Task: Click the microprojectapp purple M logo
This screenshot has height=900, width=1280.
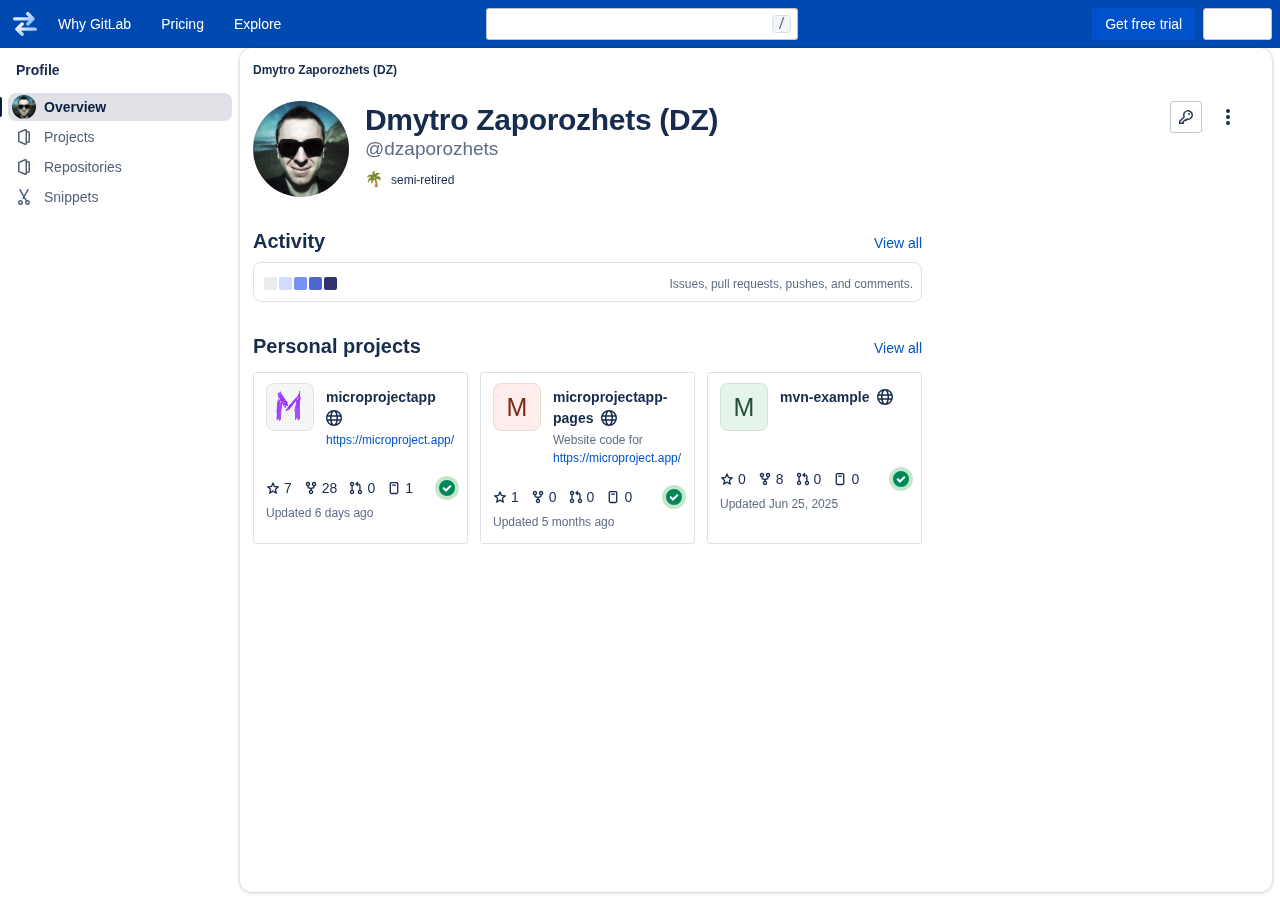Action: tap(290, 407)
